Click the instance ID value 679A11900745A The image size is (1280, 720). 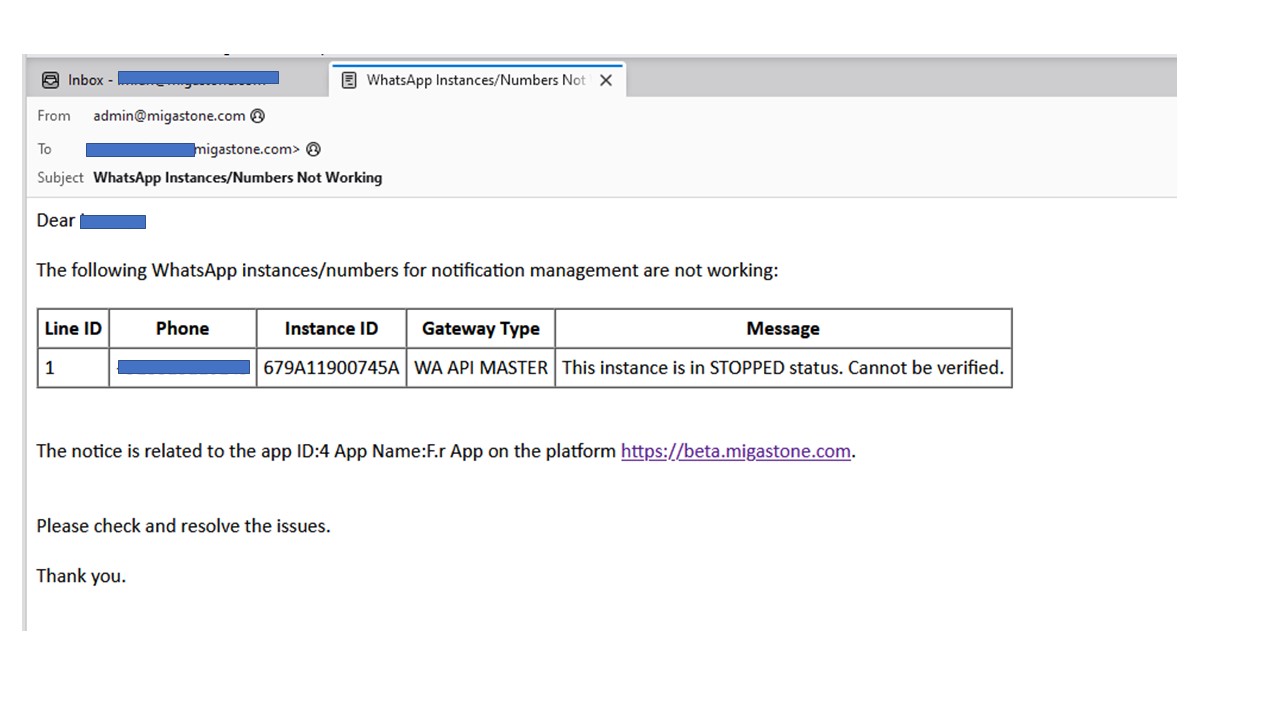[x=331, y=368]
